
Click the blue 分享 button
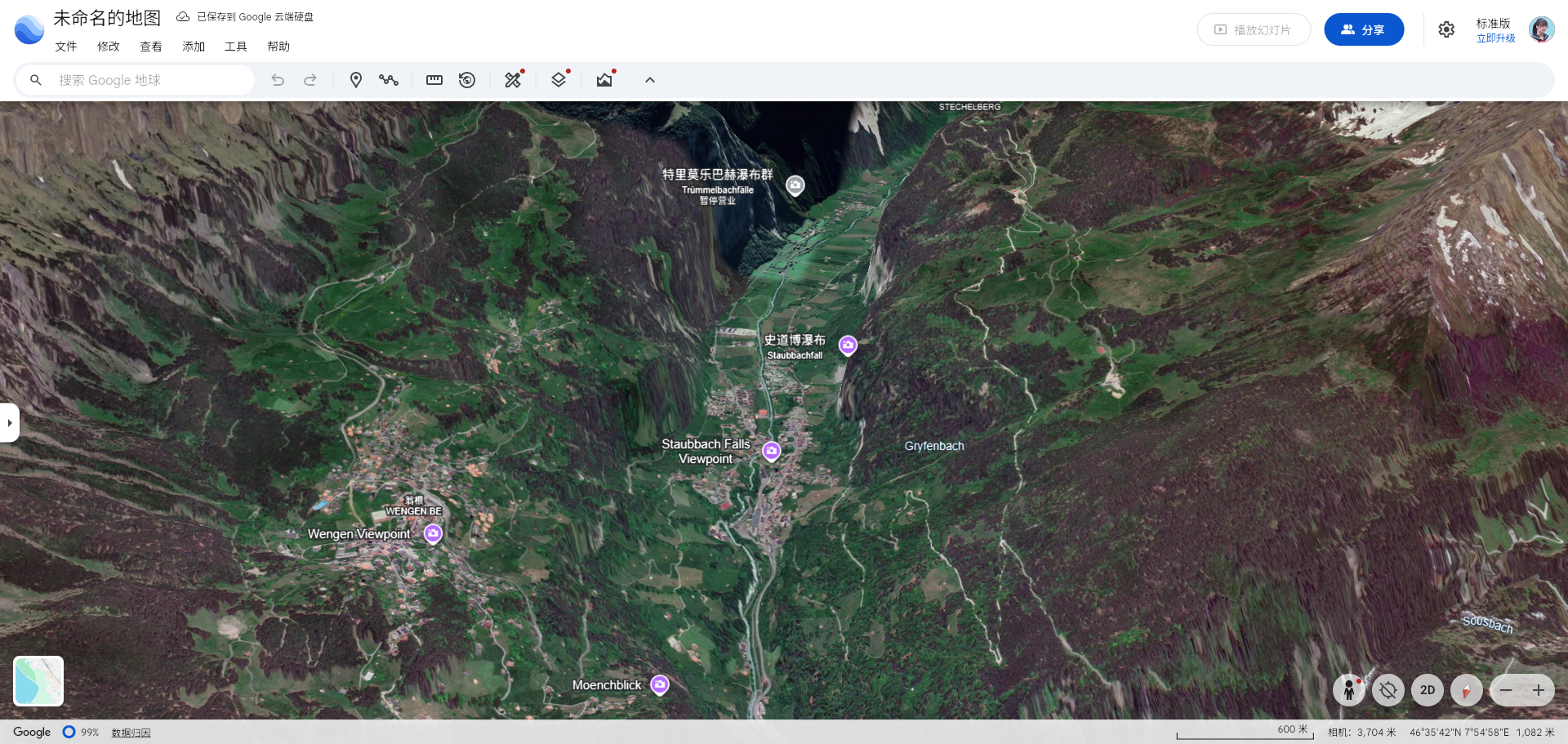(1363, 30)
